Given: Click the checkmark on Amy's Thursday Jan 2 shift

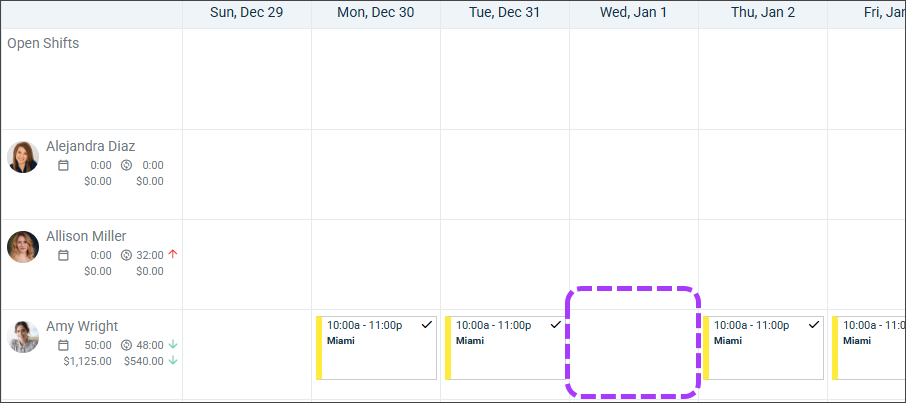Looking at the screenshot, I should click(814, 324).
